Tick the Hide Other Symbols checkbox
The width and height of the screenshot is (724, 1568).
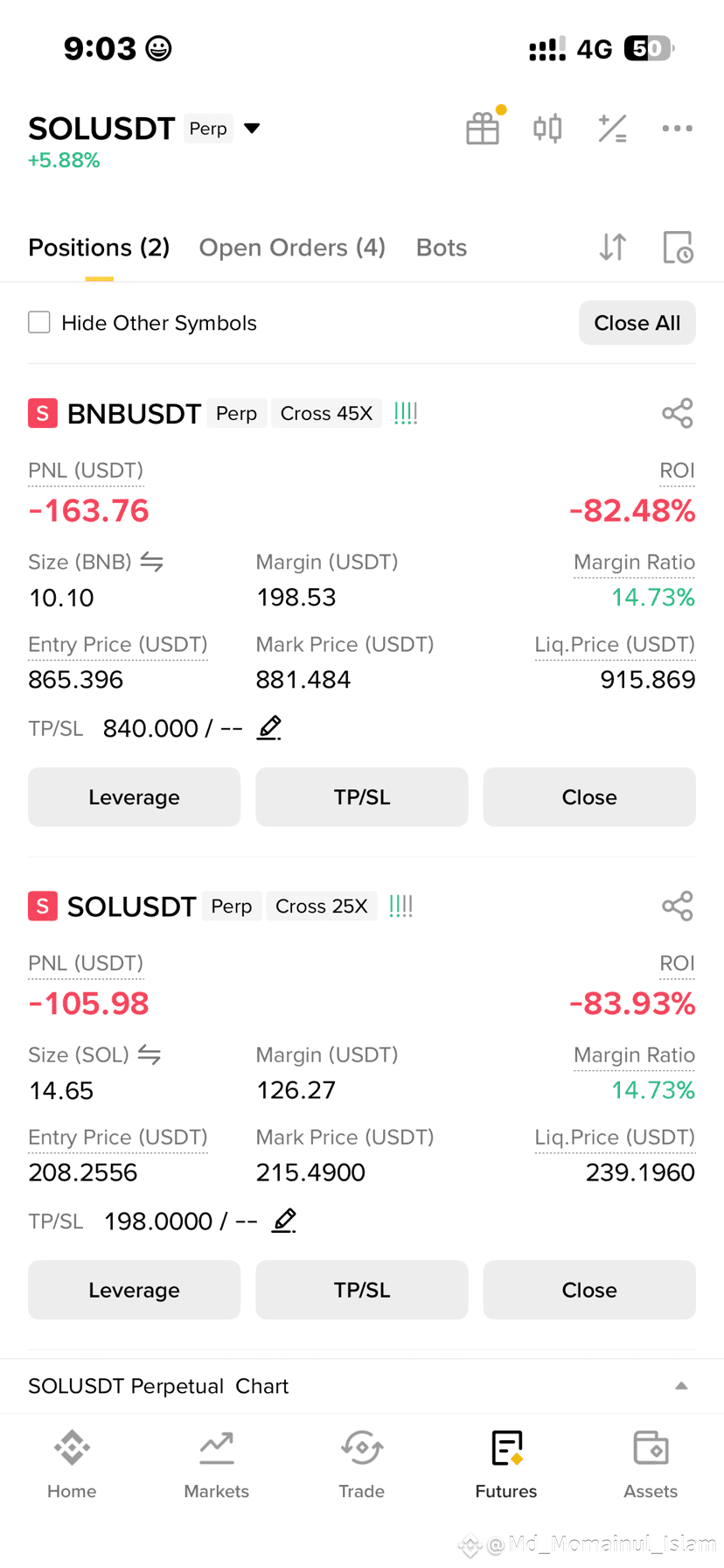coord(39,322)
